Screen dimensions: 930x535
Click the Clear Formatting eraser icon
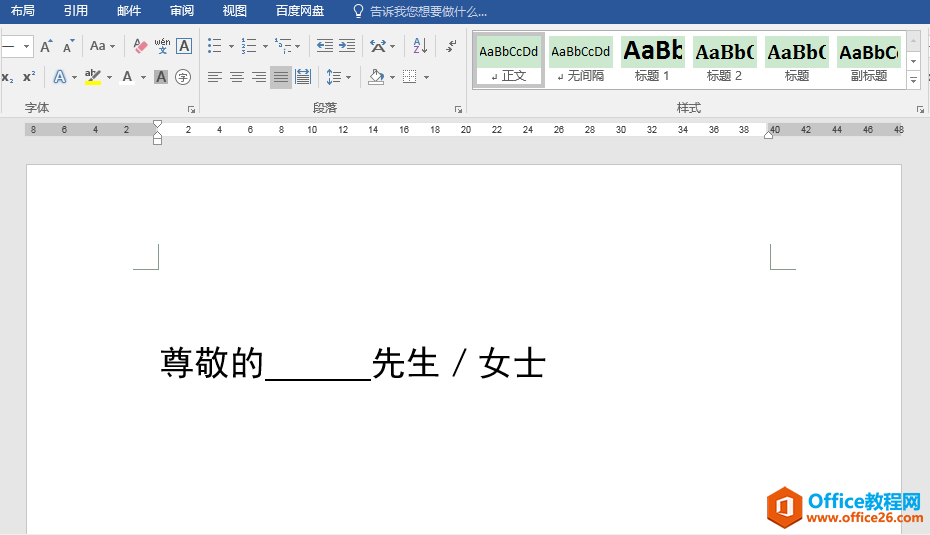[140, 46]
